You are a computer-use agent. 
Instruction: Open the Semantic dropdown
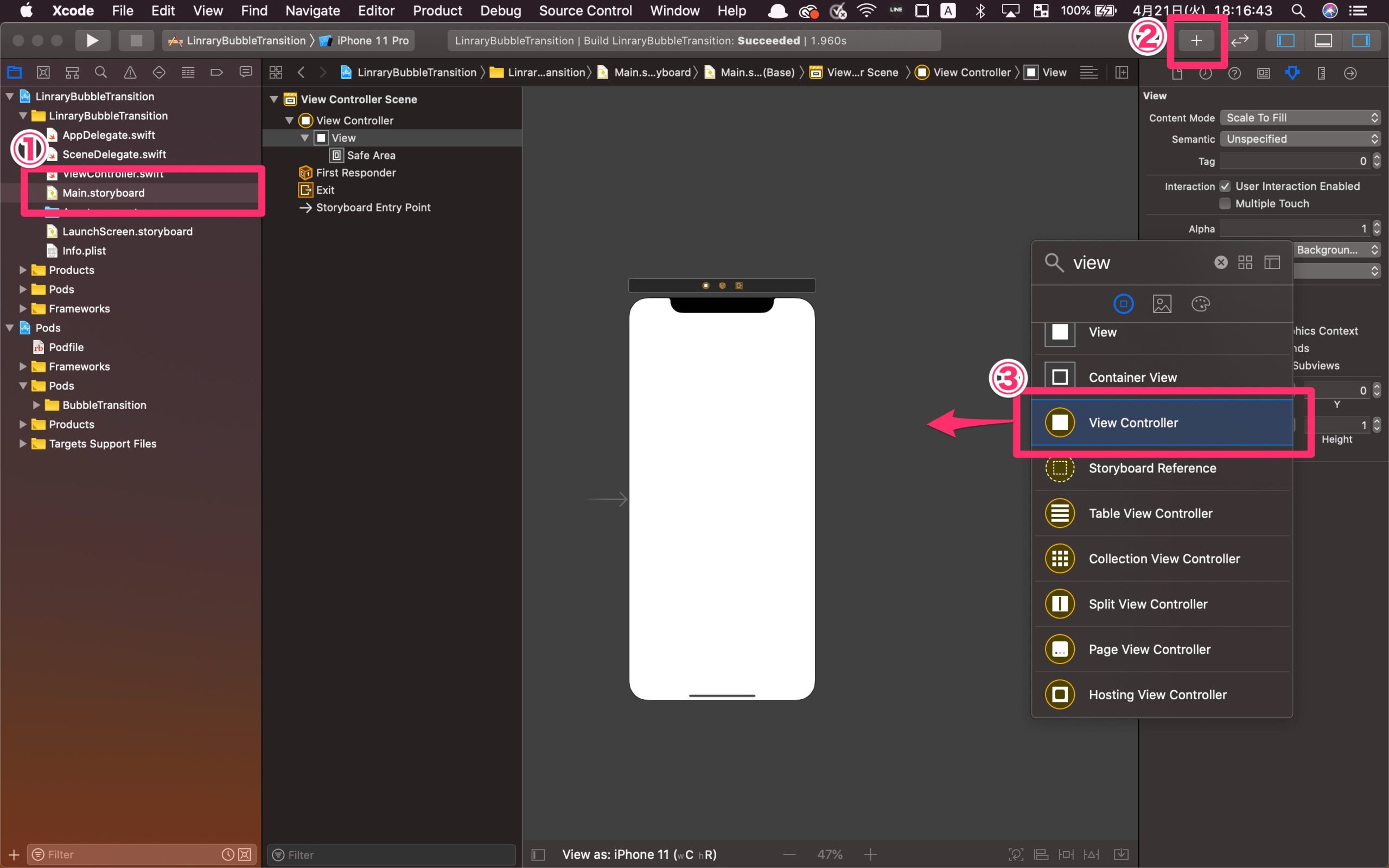[1300, 139]
